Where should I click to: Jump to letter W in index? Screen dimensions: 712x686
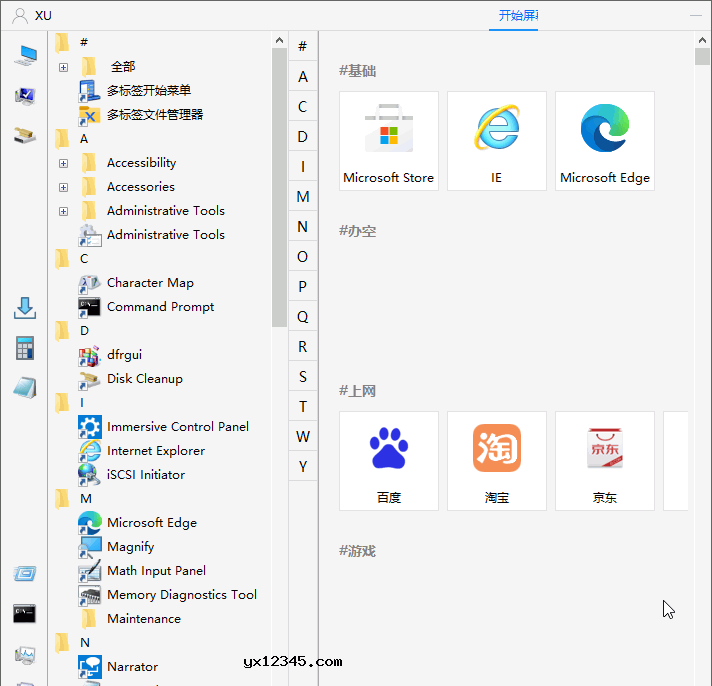[x=303, y=436]
